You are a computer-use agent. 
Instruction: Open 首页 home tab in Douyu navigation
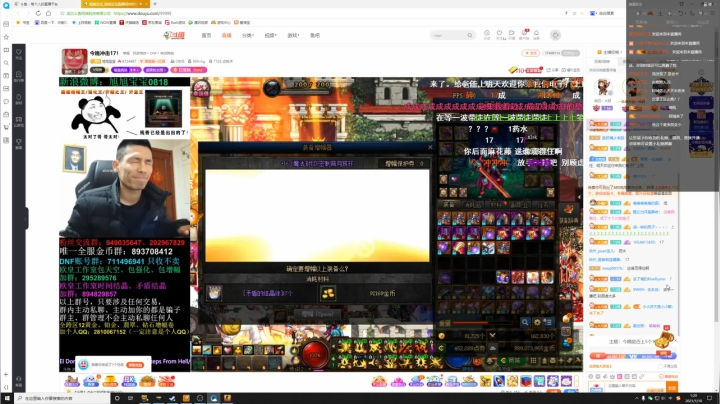(x=206, y=35)
